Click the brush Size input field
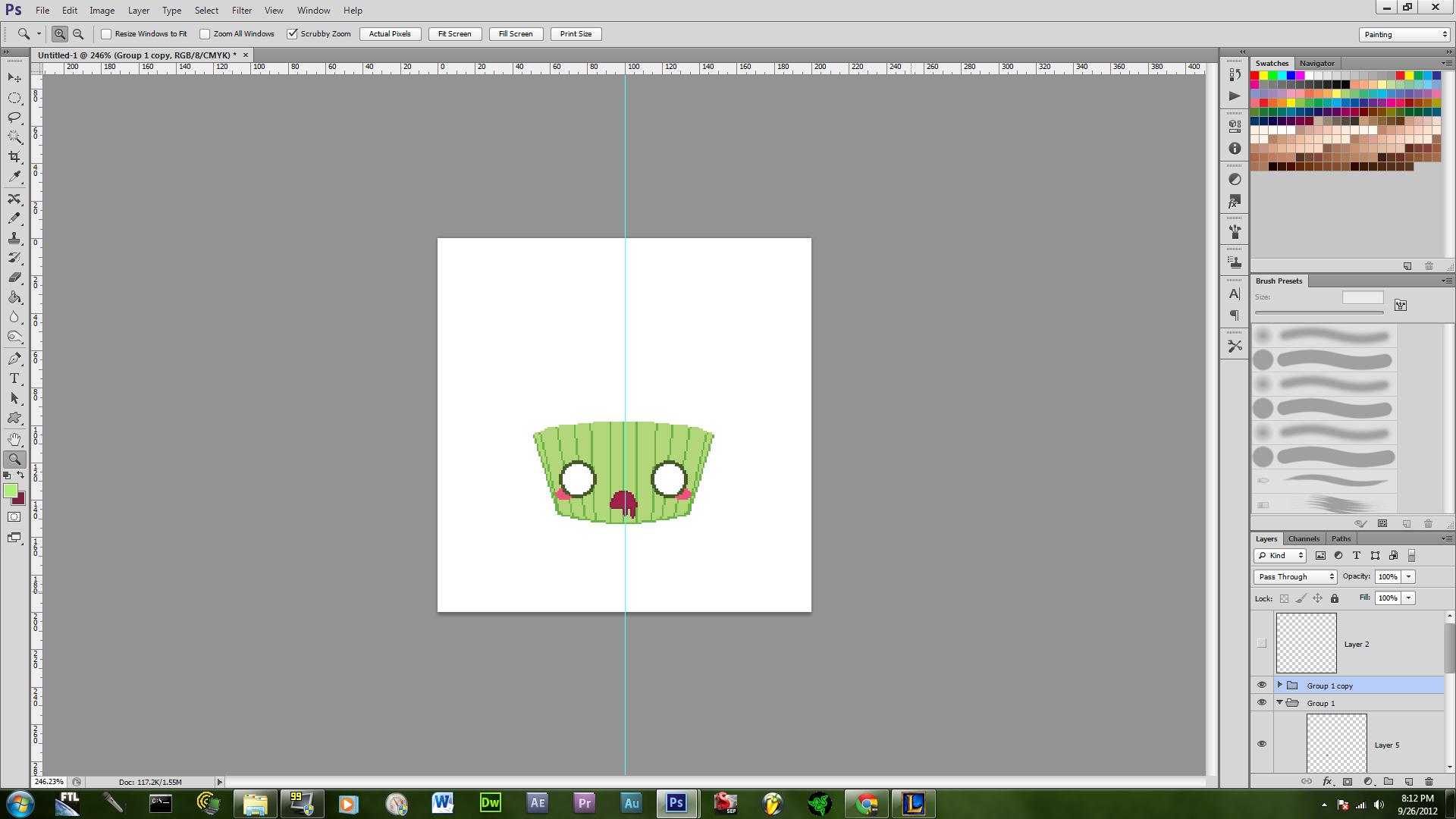The height and width of the screenshot is (819, 1456). tap(1363, 297)
